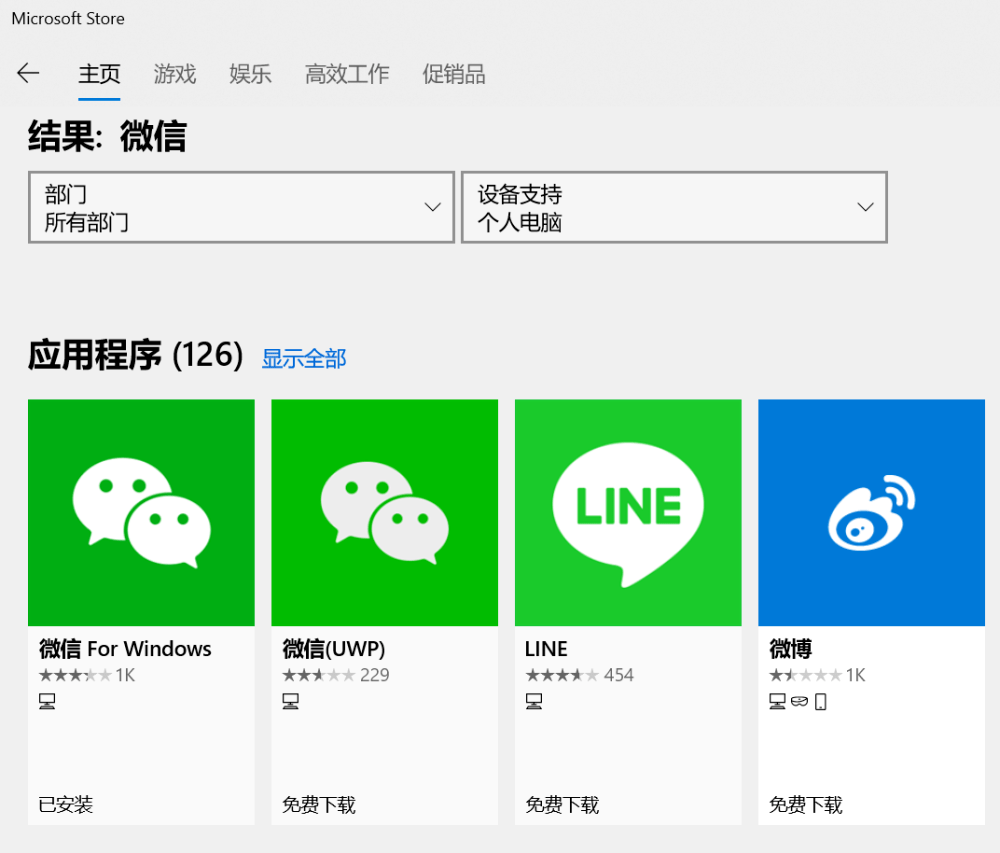
Task: Open the 部门 filter dropdown
Action: coord(240,207)
